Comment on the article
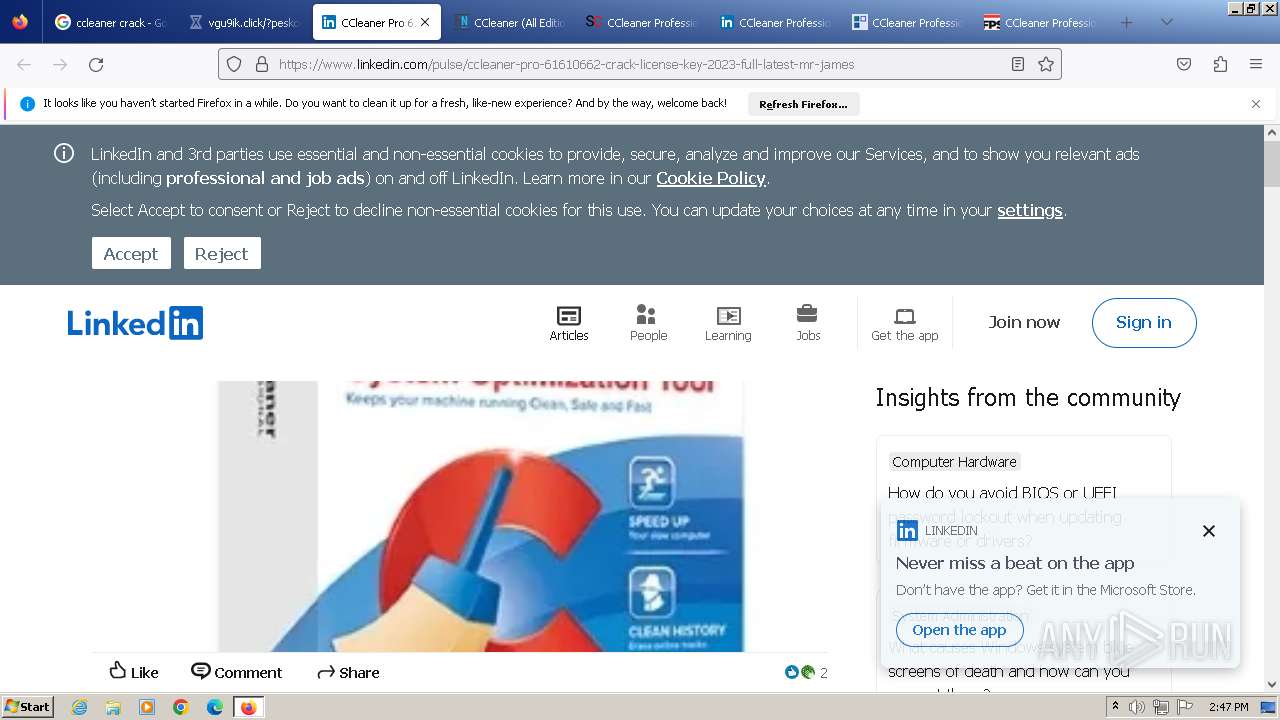This screenshot has width=1280, height=720. pos(236,672)
